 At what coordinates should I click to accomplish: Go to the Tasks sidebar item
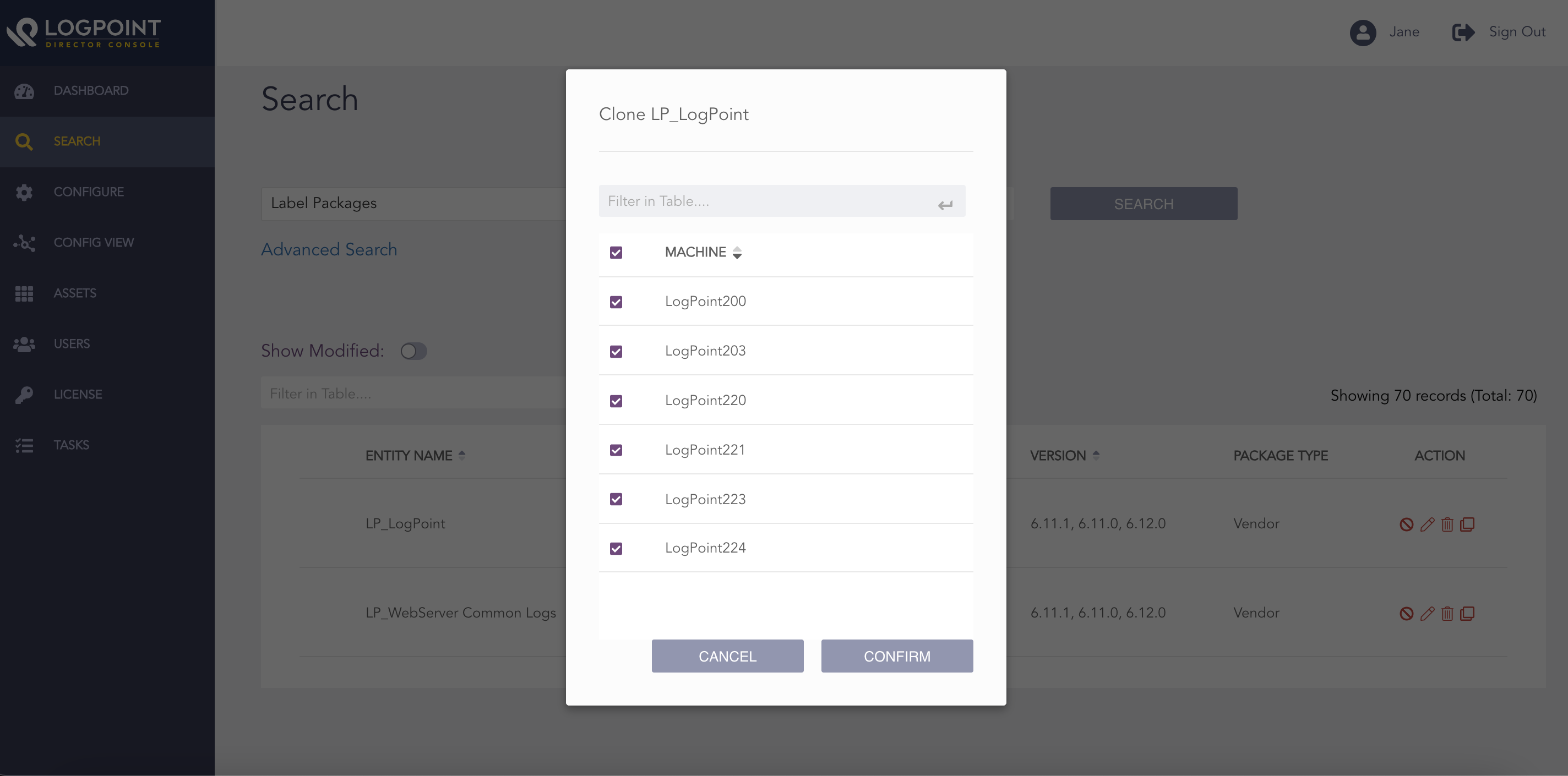point(71,445)
